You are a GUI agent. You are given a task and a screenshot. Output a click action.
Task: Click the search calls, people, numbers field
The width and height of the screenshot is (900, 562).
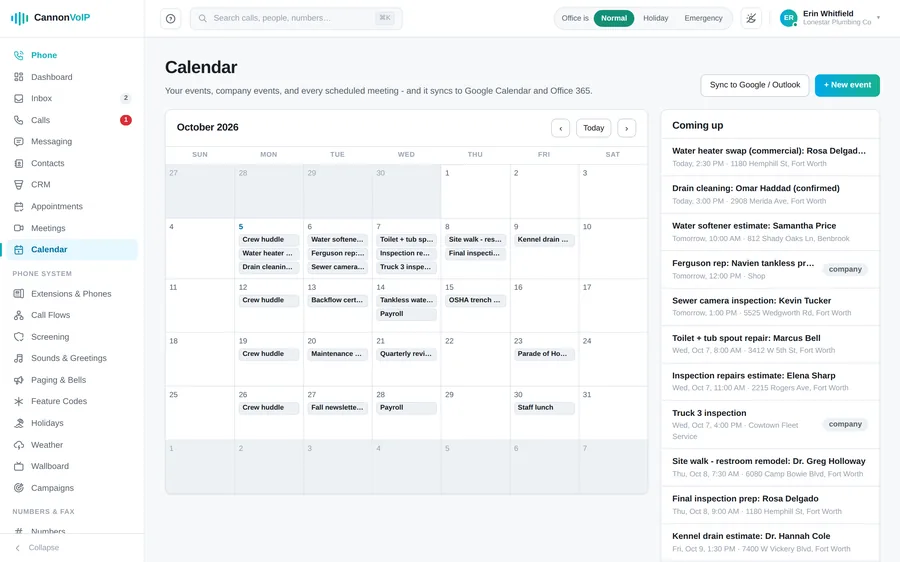point(296,18)
